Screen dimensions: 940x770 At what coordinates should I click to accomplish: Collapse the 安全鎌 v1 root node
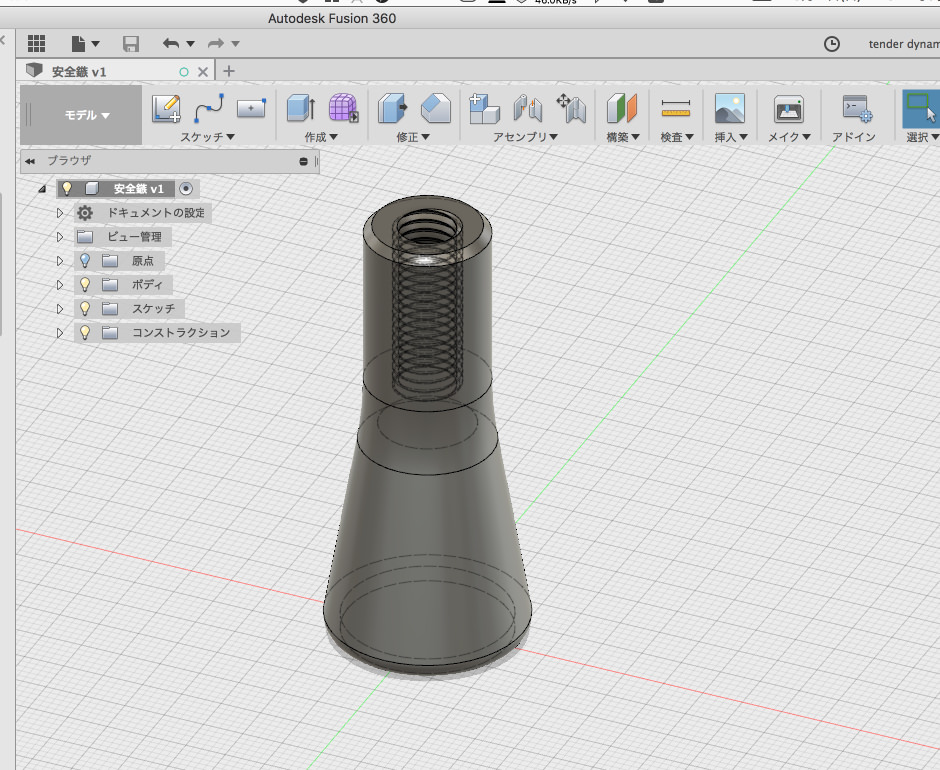(x=42, y=189)
